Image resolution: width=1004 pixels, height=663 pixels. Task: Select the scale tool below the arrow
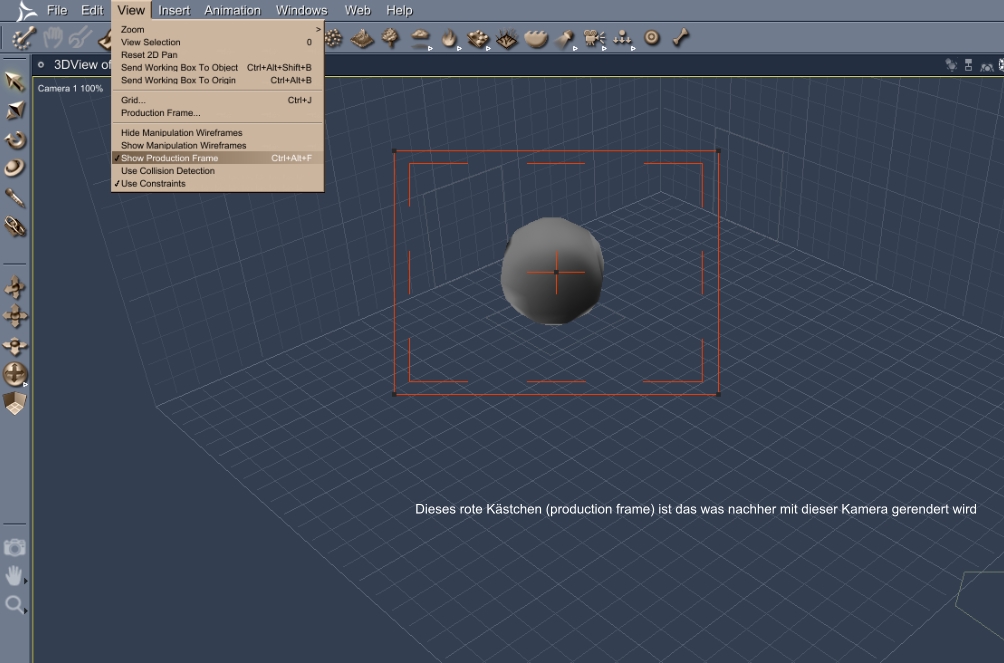(15, 110)
